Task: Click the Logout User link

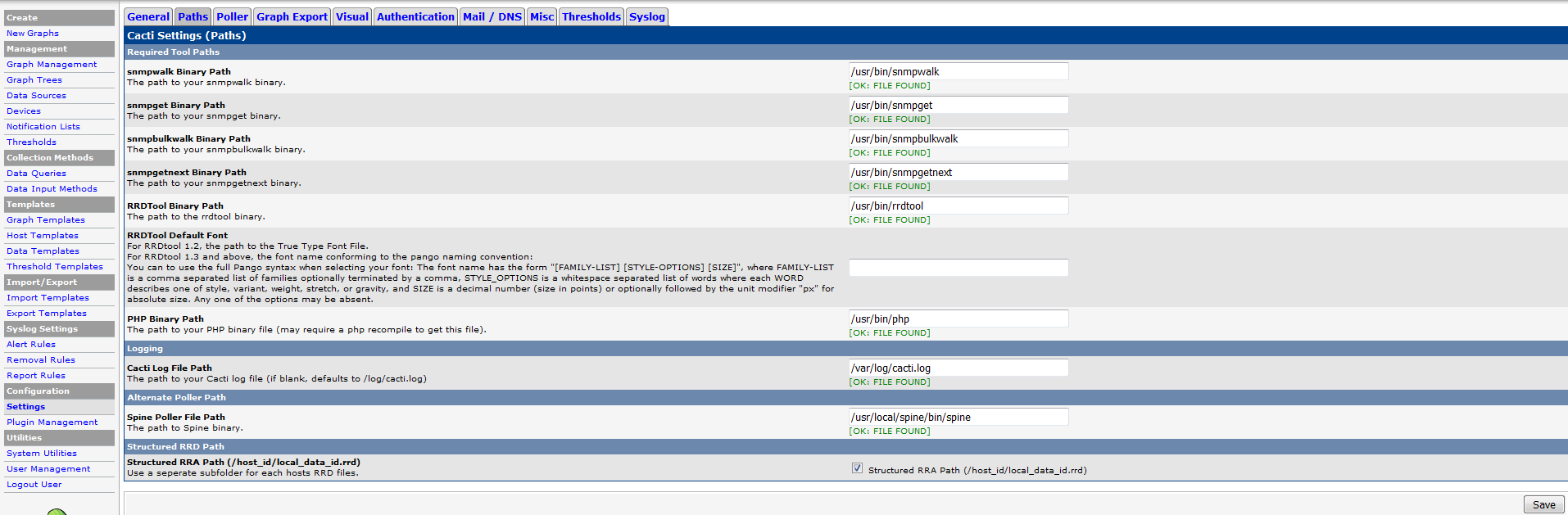Action: tap(34, 485)
